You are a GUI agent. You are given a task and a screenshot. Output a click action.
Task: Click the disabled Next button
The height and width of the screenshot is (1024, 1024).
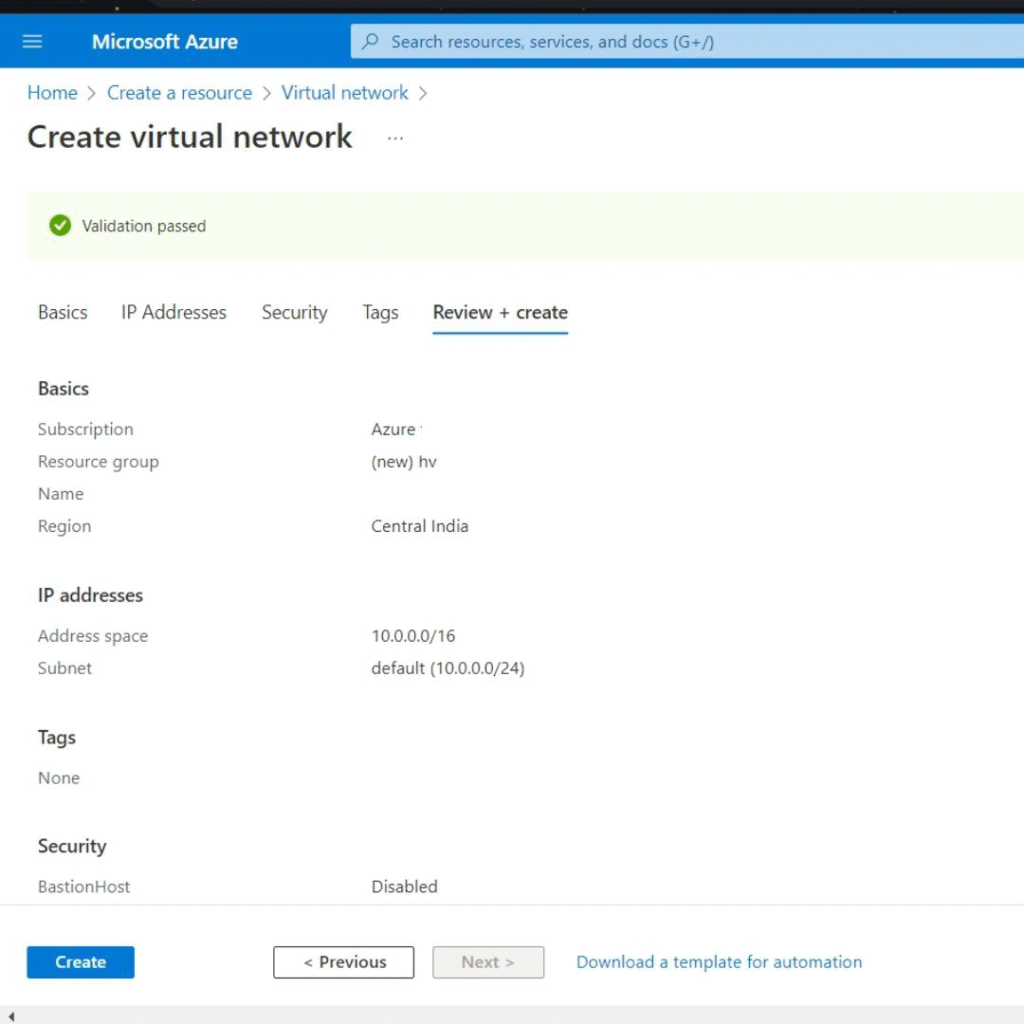[x=488, y=962]
